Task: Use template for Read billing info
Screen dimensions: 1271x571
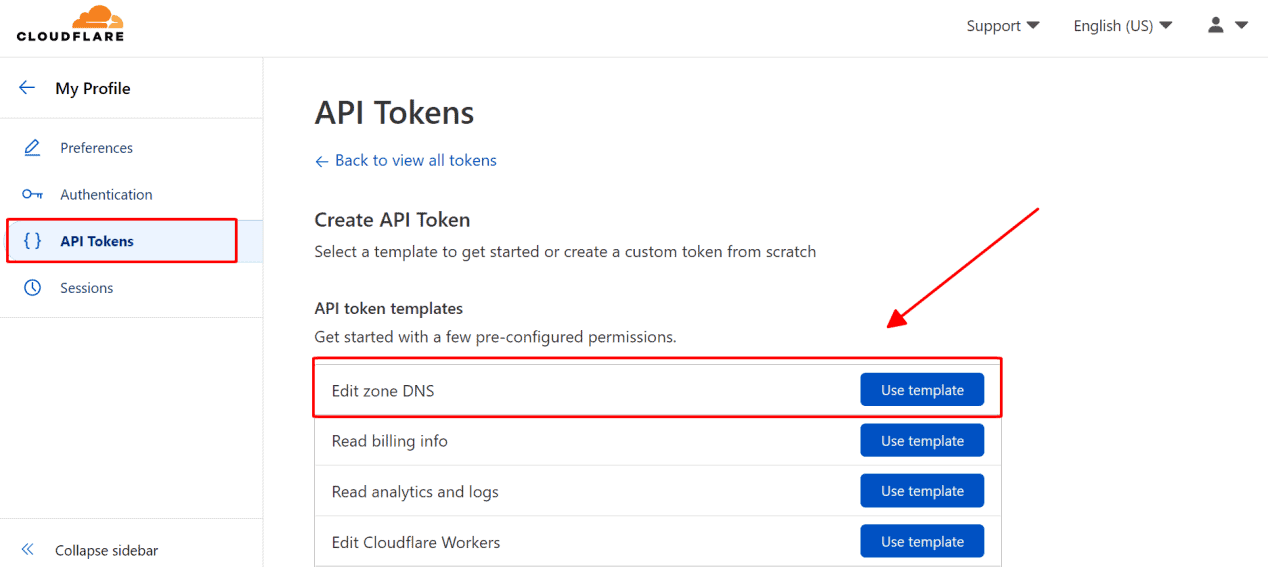Action: pos(922,441)
